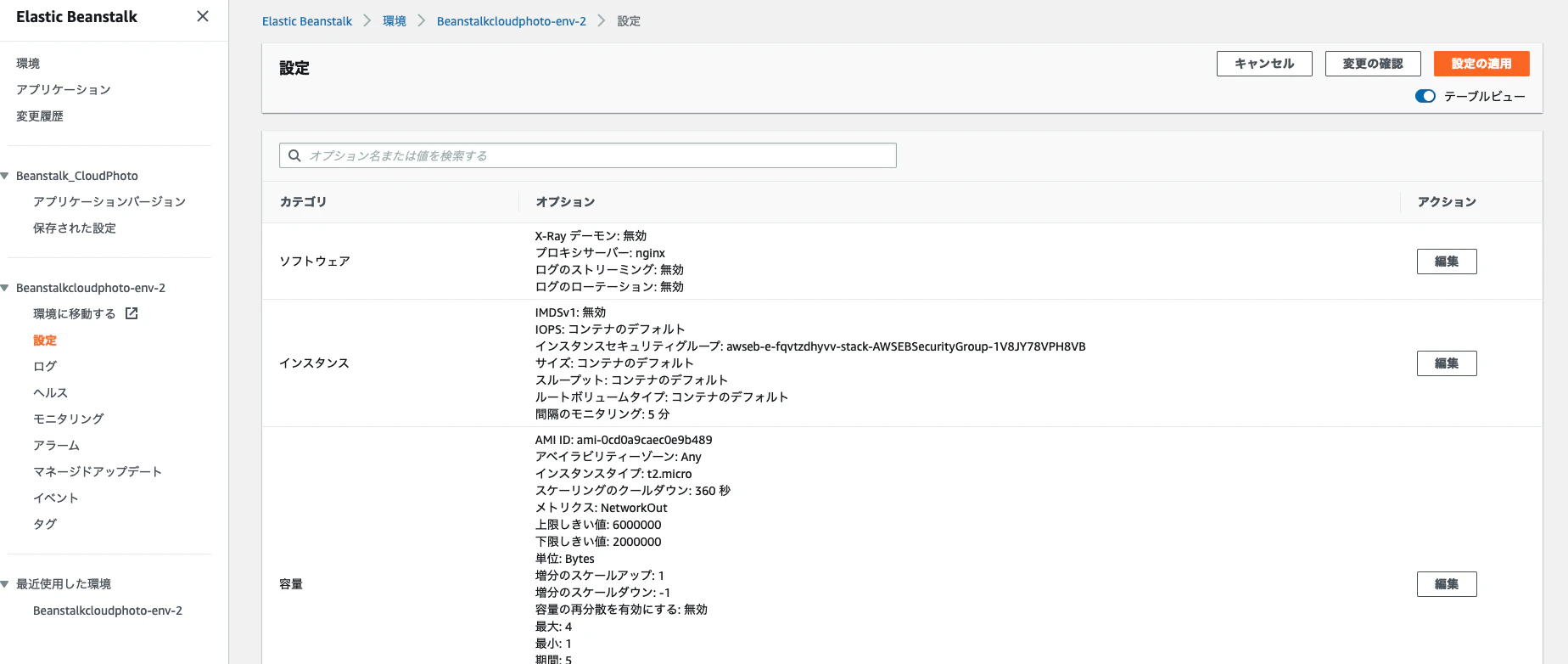Open 環境に移動する link
This screenshot has height=664, width=1568.
click(x=75, y=314)
